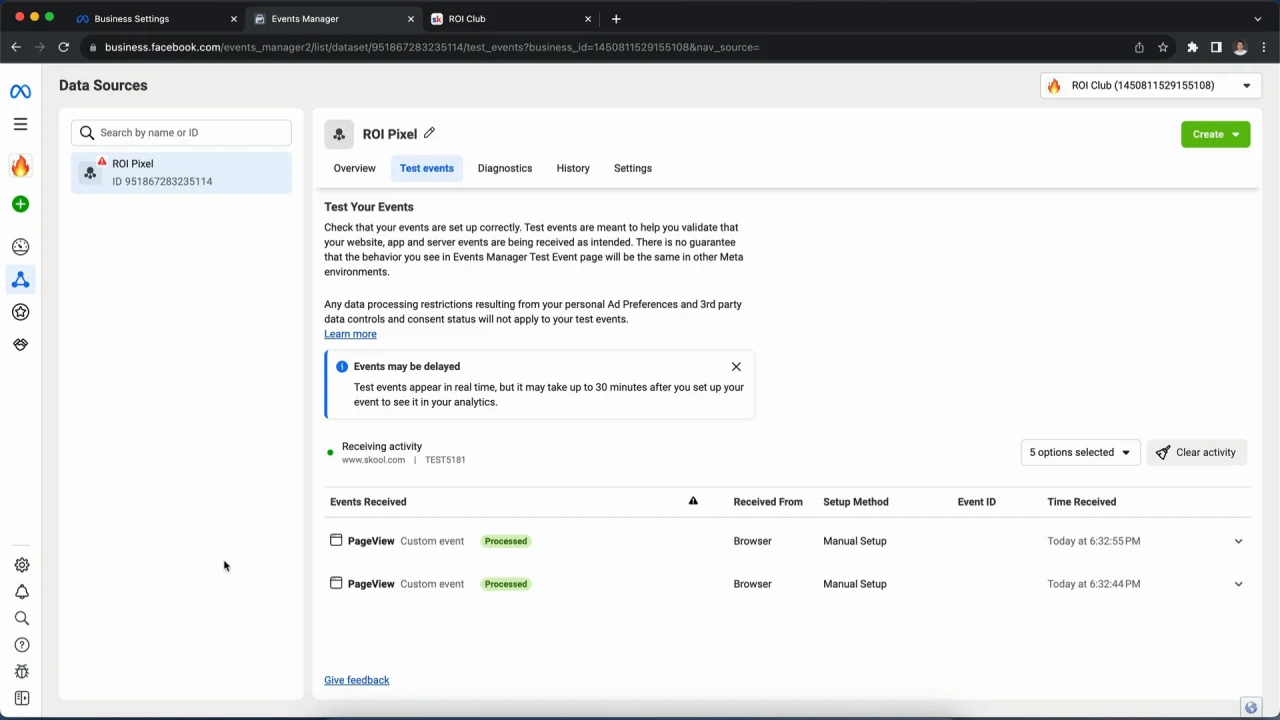Open the Learn more link
This screenshot has width=1280, height=720.
click(x=350, y=334)
